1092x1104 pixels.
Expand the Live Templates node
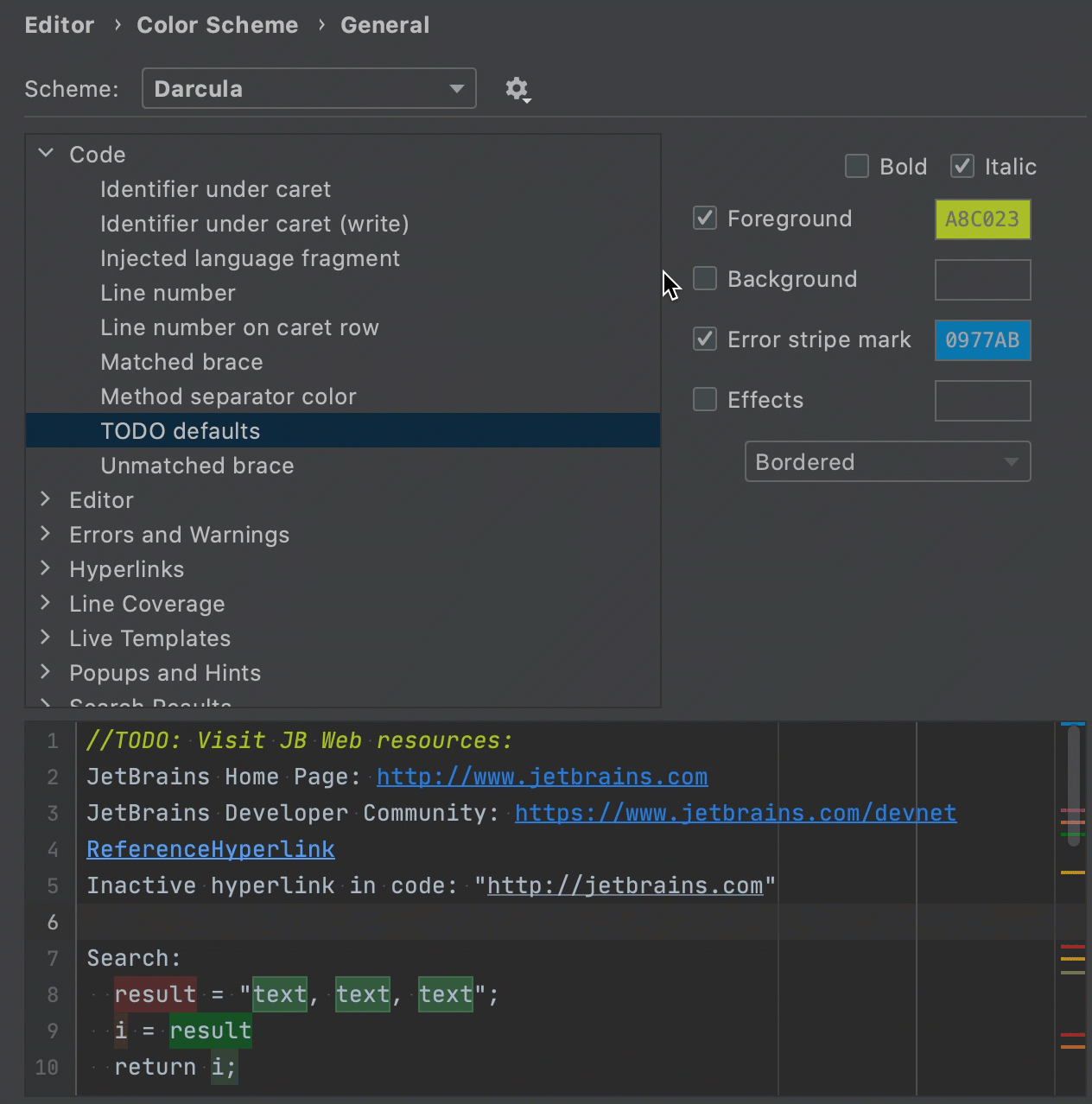46,638
